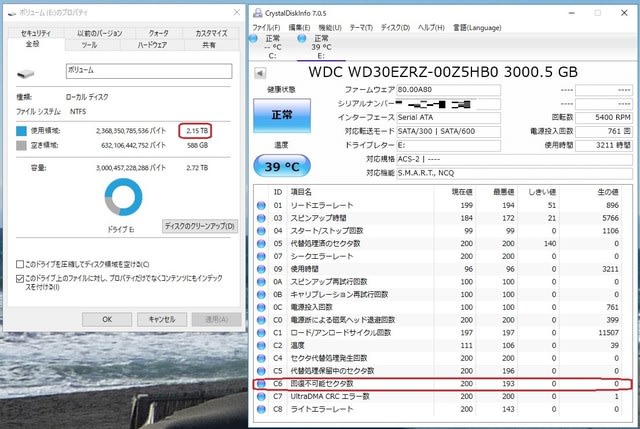Click the 正常 health status button
Image resolution: width=640 pixels, height=429 pixels.
pos(282,116)
